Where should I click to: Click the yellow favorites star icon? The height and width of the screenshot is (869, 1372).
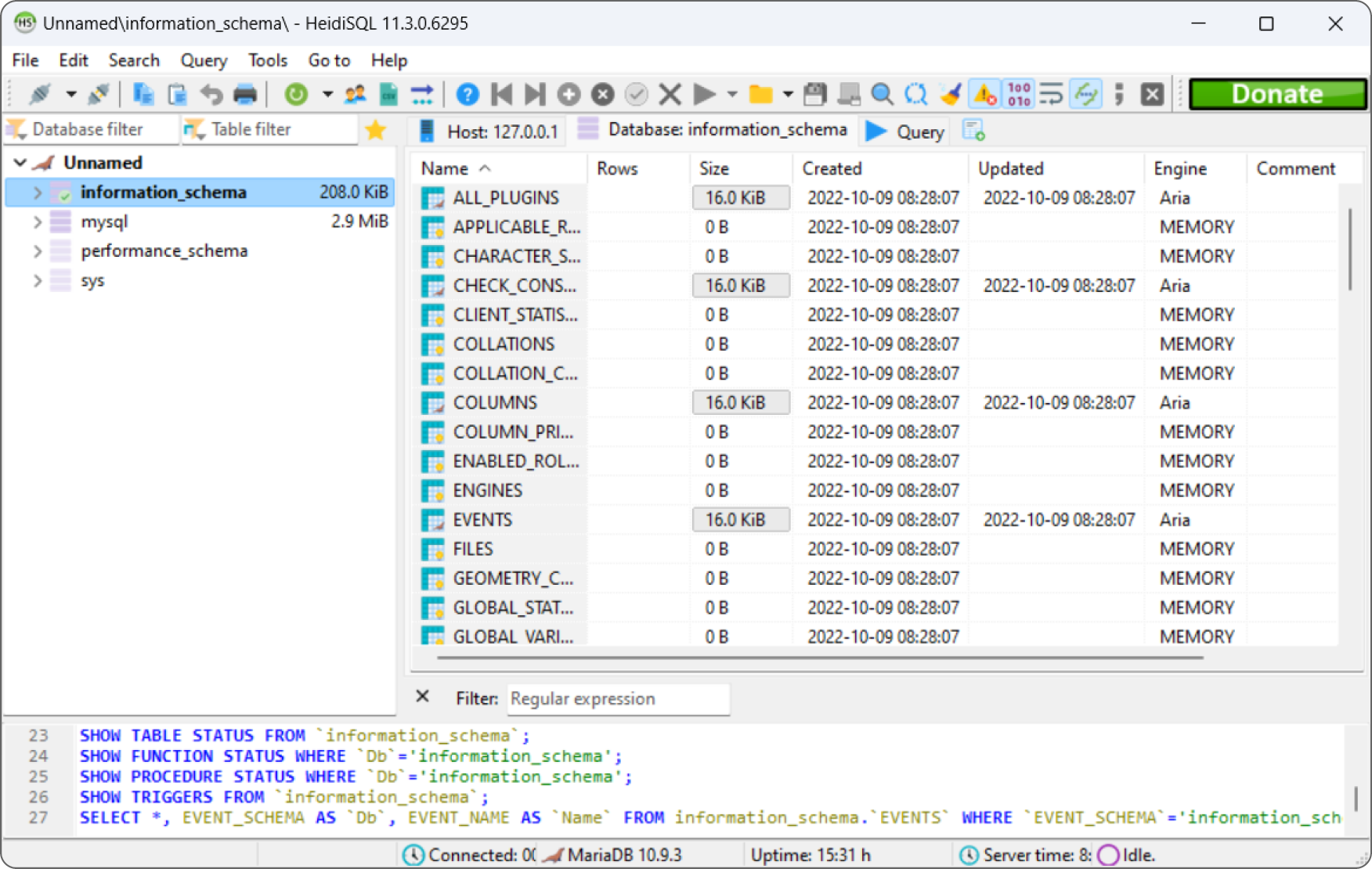pos(376,130)
